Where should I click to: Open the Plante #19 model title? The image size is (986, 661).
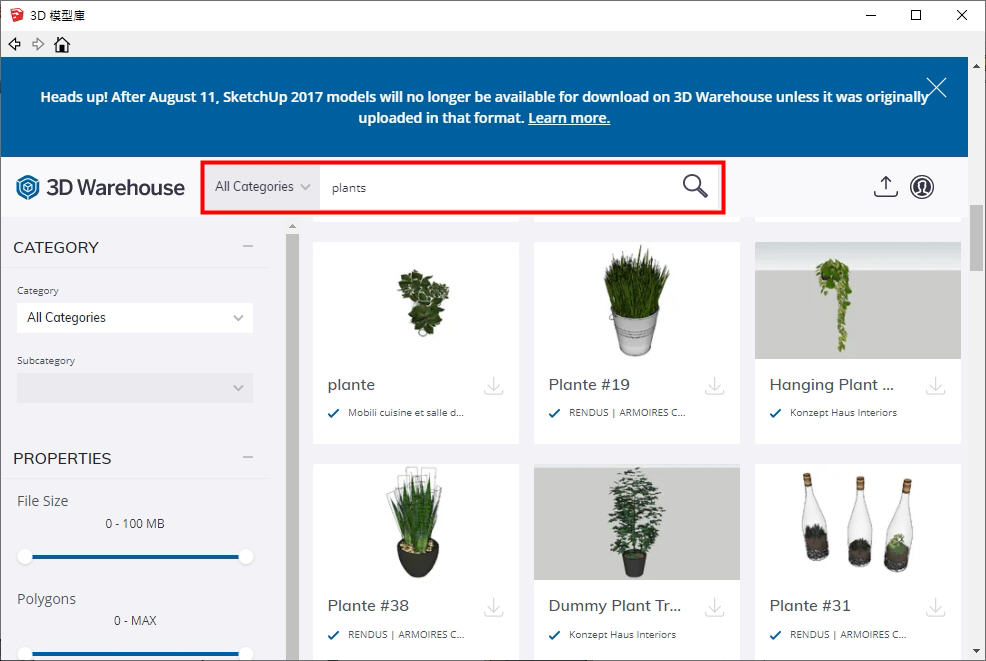click(589, 384)
